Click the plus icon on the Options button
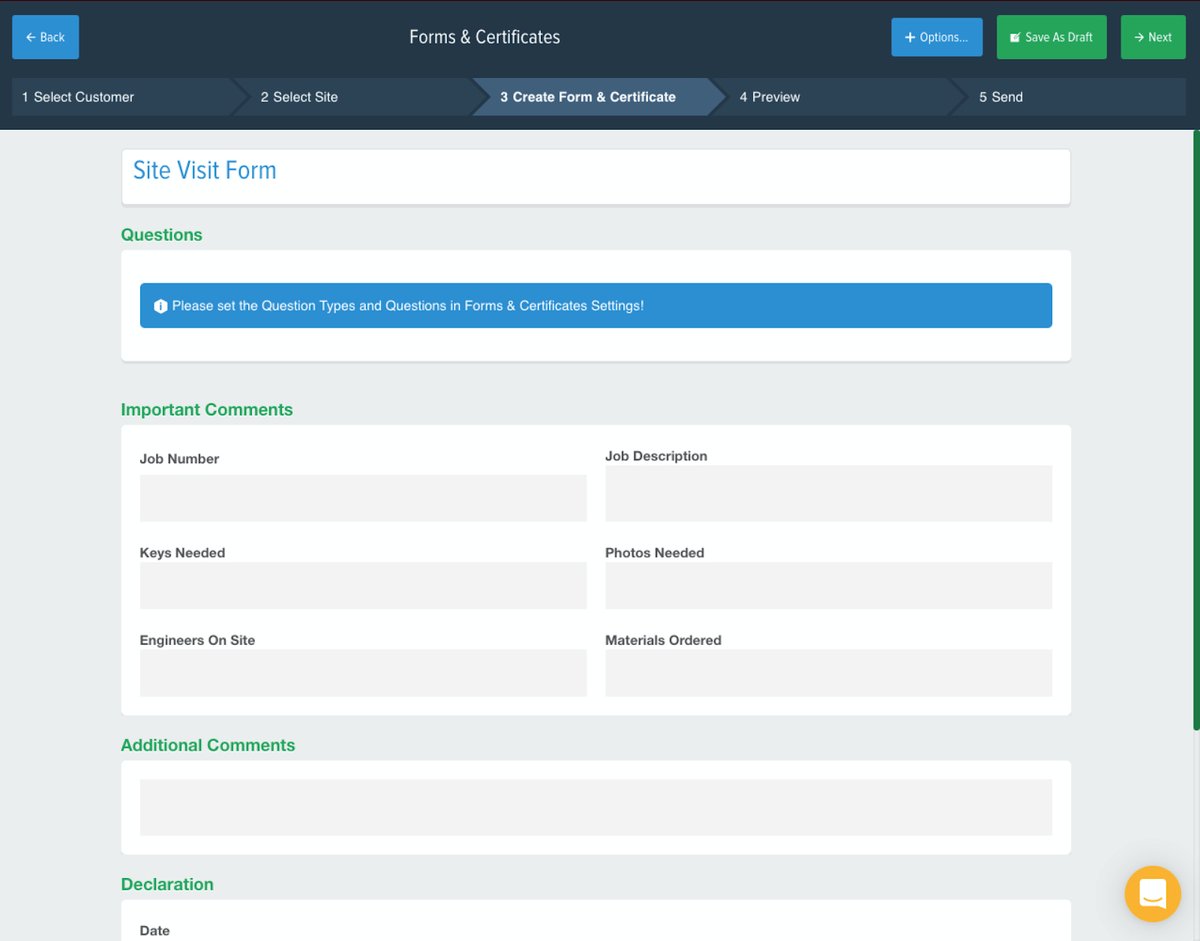 [x=912, y=37]
